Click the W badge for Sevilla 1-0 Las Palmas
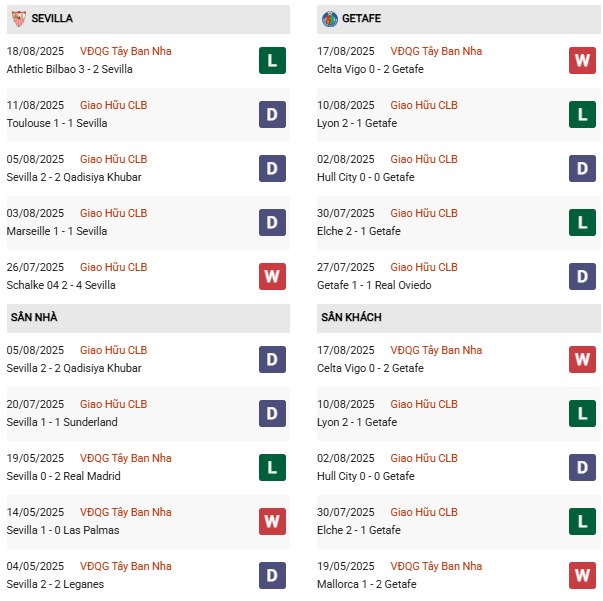The width and height of the screenshot is (603, 601). (x=272, y=522)
